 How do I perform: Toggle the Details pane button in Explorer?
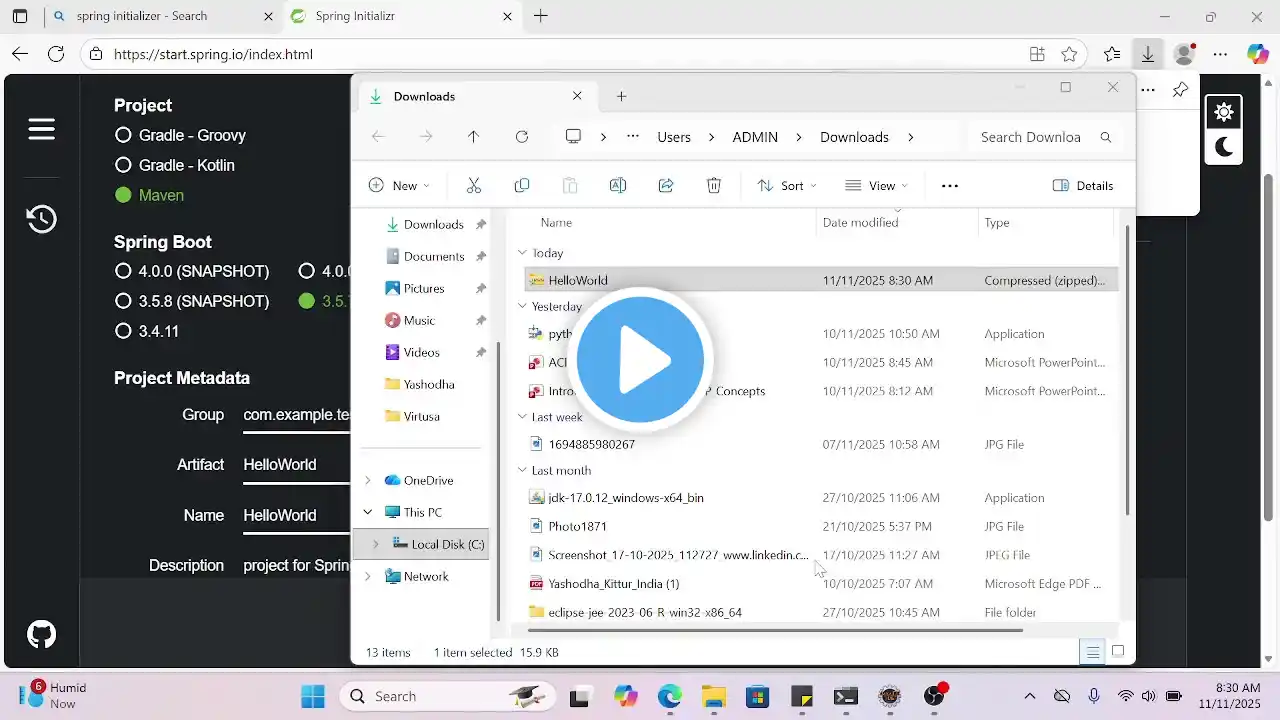1083,185
